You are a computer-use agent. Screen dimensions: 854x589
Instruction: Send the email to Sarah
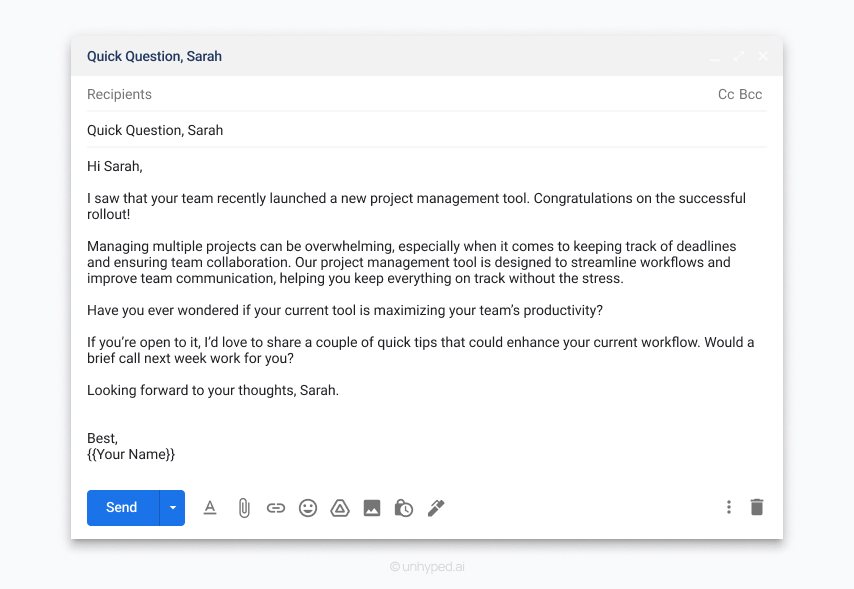(x=121, y=508)
